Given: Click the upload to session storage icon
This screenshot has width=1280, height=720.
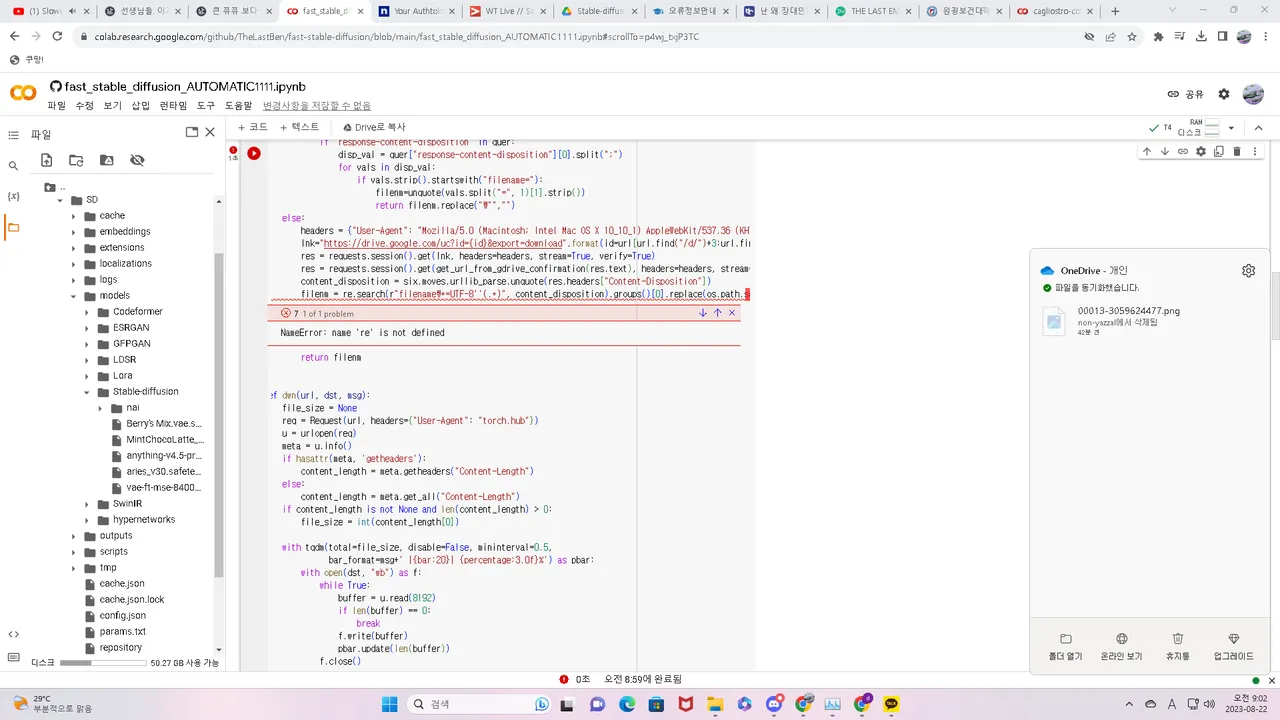Looking at the screenshot, I should point(46,160).
